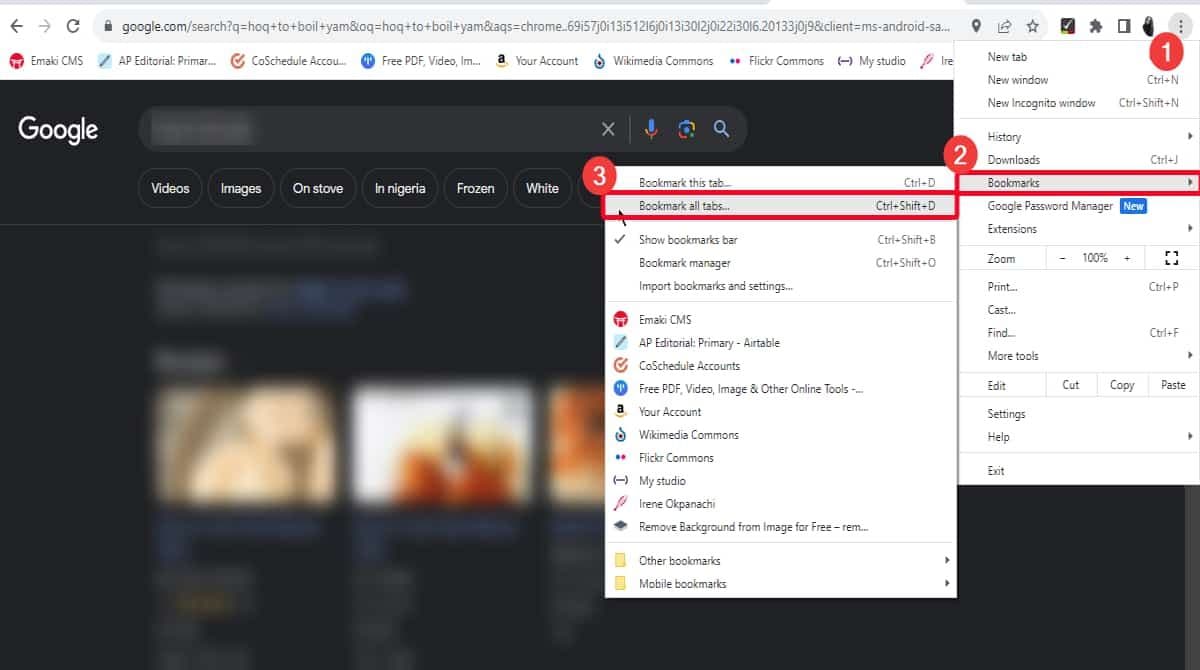
Task: Expand the Other bookmarks folder
Action: tap(679, 561)
